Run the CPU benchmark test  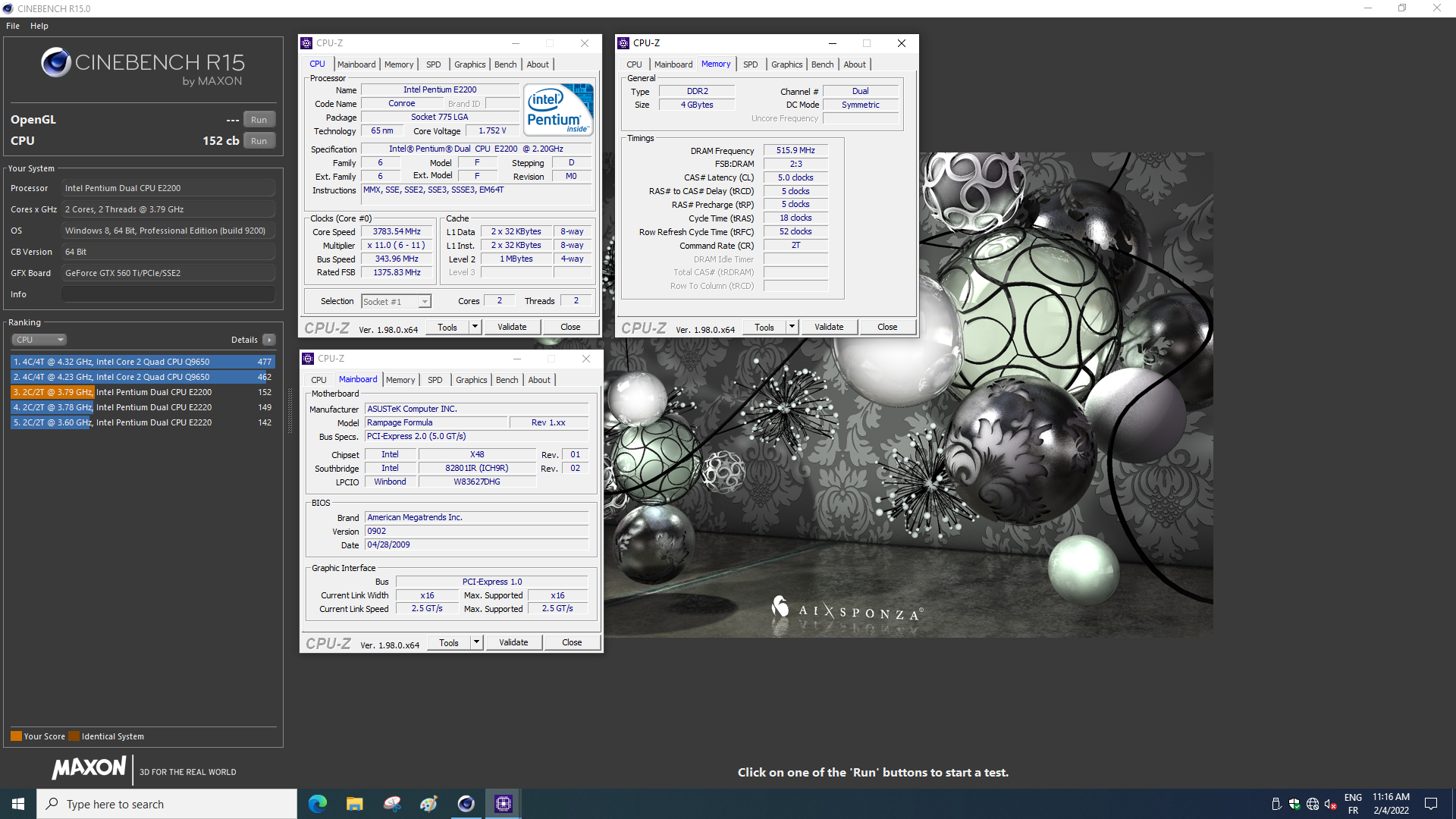coord(259,141)
